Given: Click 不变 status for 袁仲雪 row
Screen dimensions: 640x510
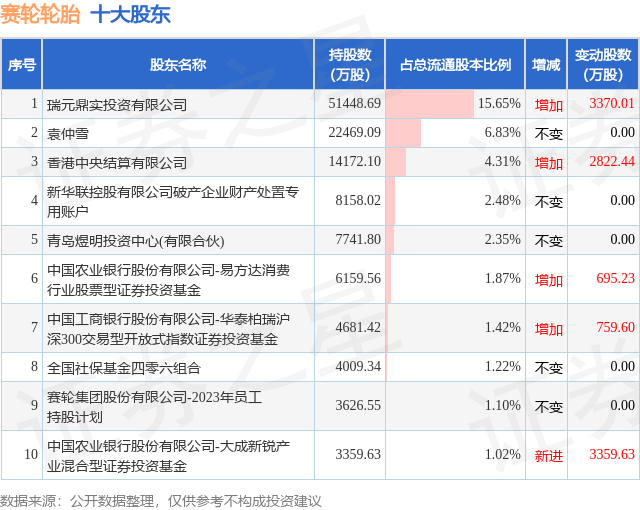Looking at the screenshot, I should [x=549, y=134].
